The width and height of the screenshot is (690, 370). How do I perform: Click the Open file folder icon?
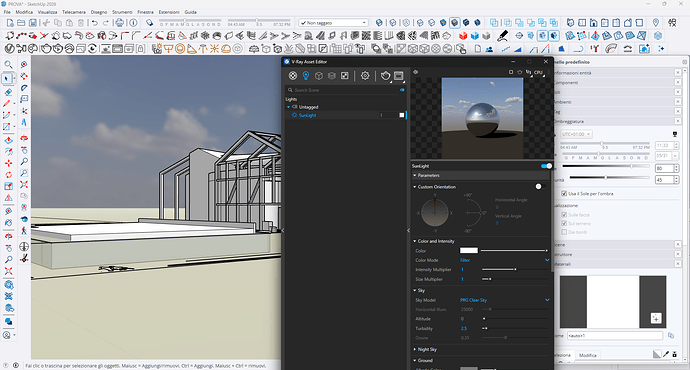[21, 23]
